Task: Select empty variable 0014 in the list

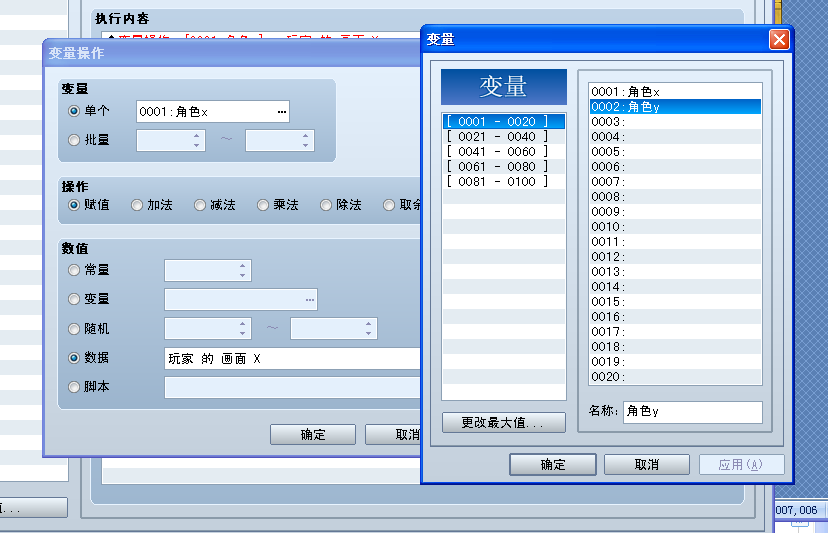Action: pyautogui.click(x=675, y=287)
